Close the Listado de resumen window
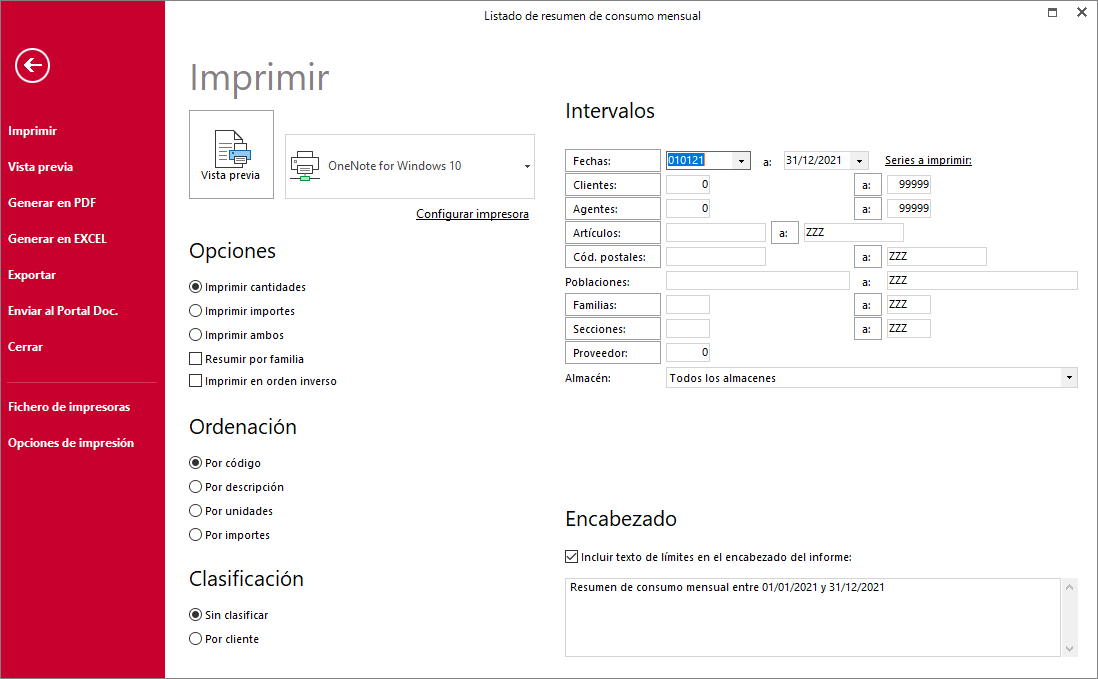 [x=1081, y=12]
